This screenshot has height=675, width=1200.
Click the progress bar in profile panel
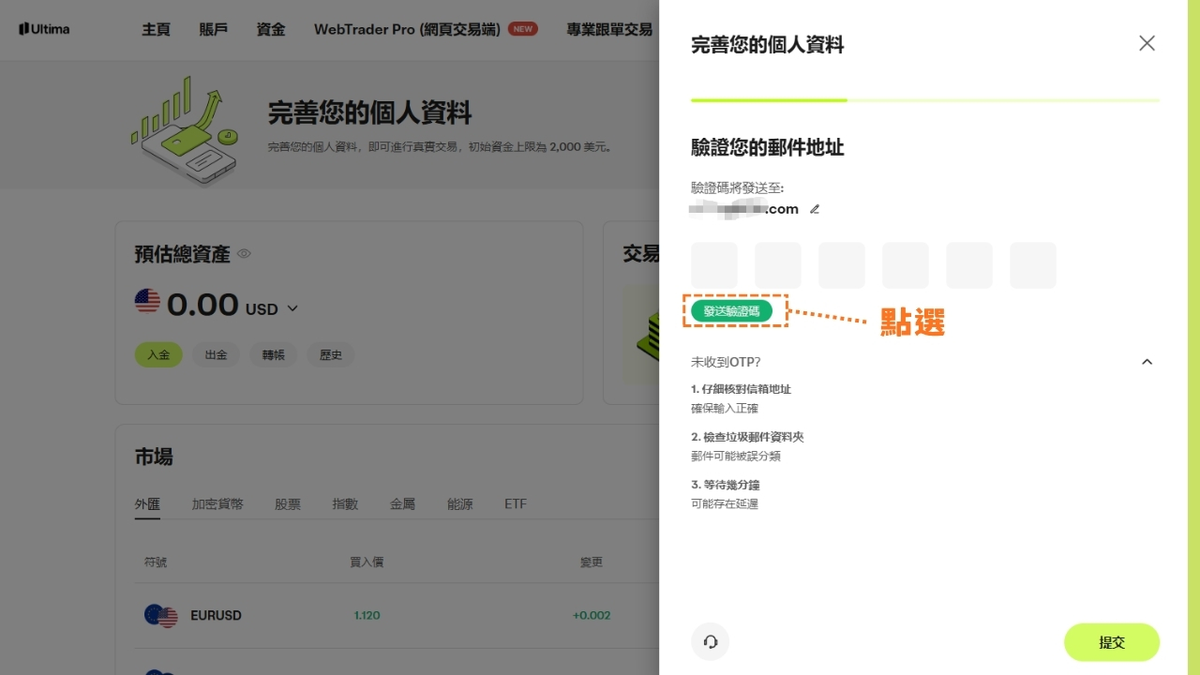(x=925, y=100)
